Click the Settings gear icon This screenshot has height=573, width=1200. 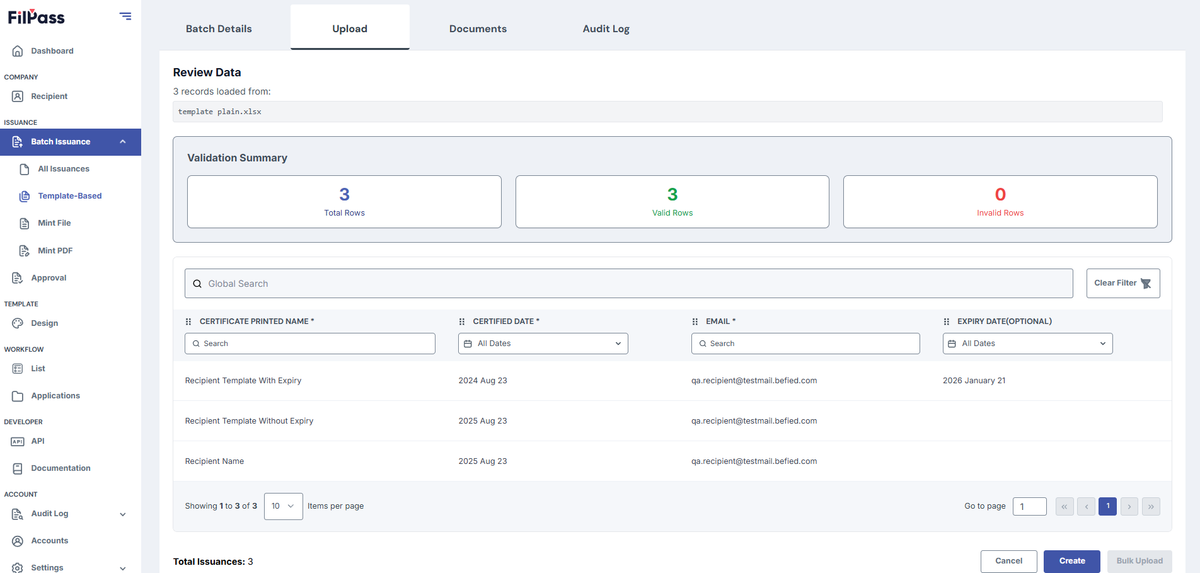tap(17, 567)
